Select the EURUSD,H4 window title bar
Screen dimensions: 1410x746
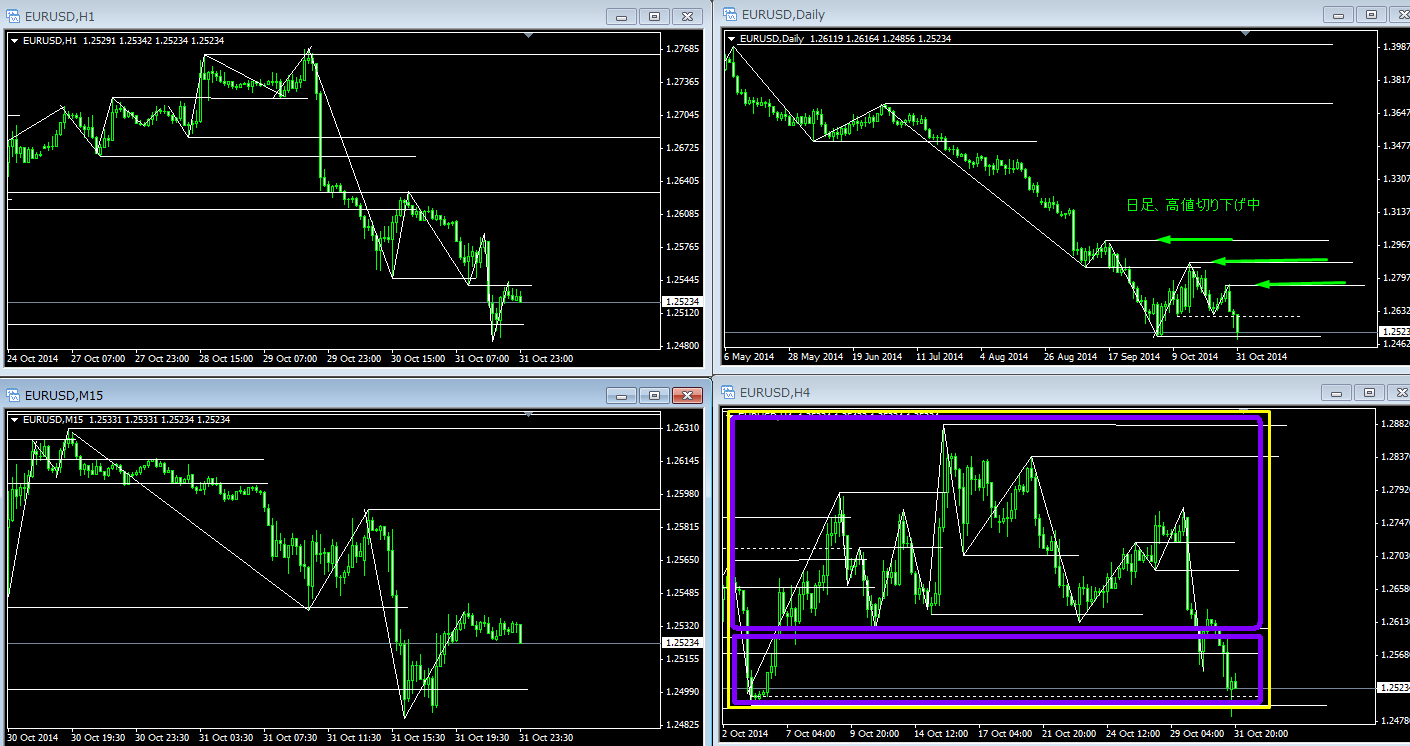(x=1000, y=392)
